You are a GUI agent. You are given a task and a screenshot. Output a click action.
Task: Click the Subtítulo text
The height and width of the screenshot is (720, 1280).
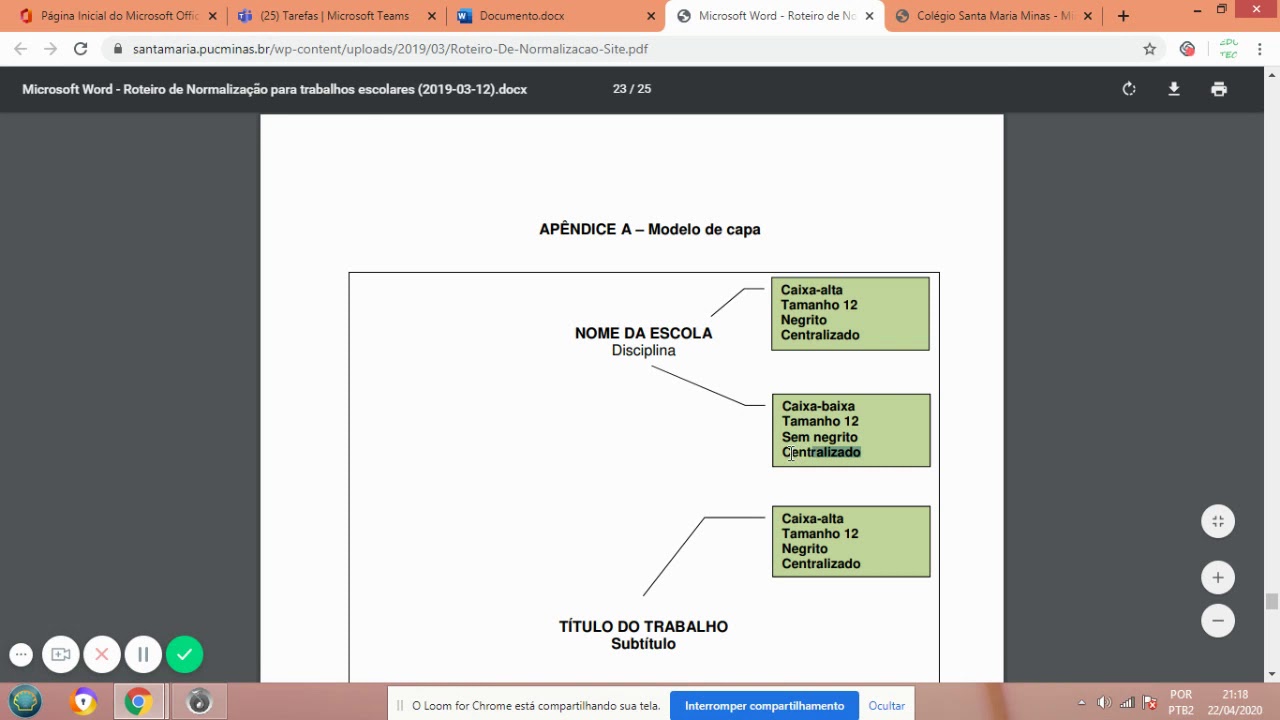[643, 643]
